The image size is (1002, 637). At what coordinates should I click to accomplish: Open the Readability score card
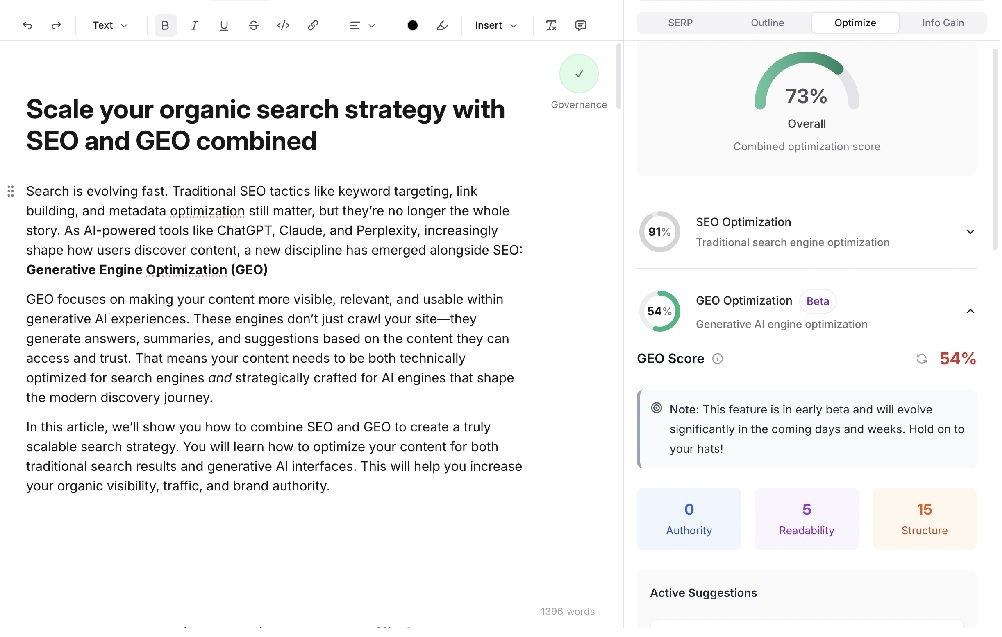pos(806,519)
